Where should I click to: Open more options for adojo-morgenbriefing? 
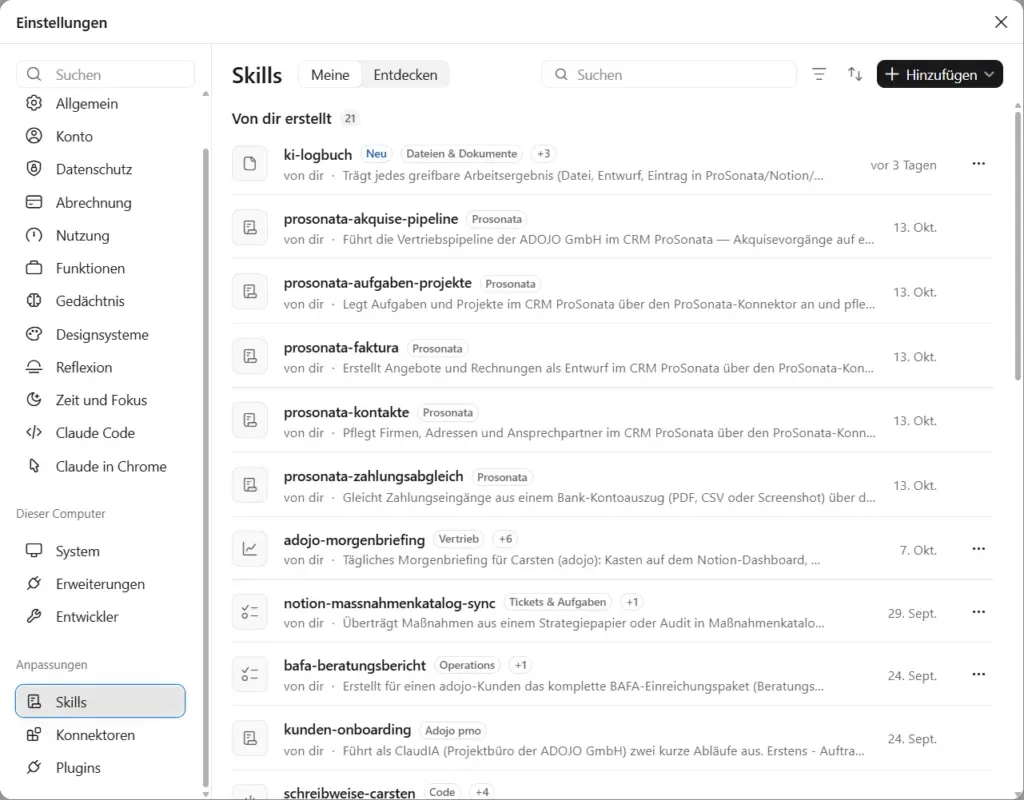[978, 549]
